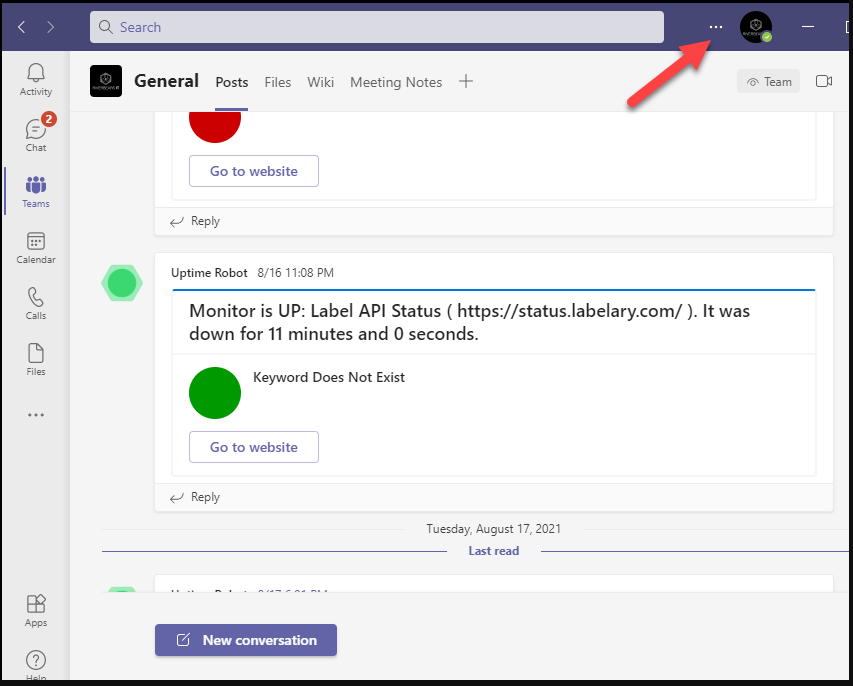Start a video meeting with camera icon
The height and width of the screenshot is (686, 853).
tap(824, 82)
